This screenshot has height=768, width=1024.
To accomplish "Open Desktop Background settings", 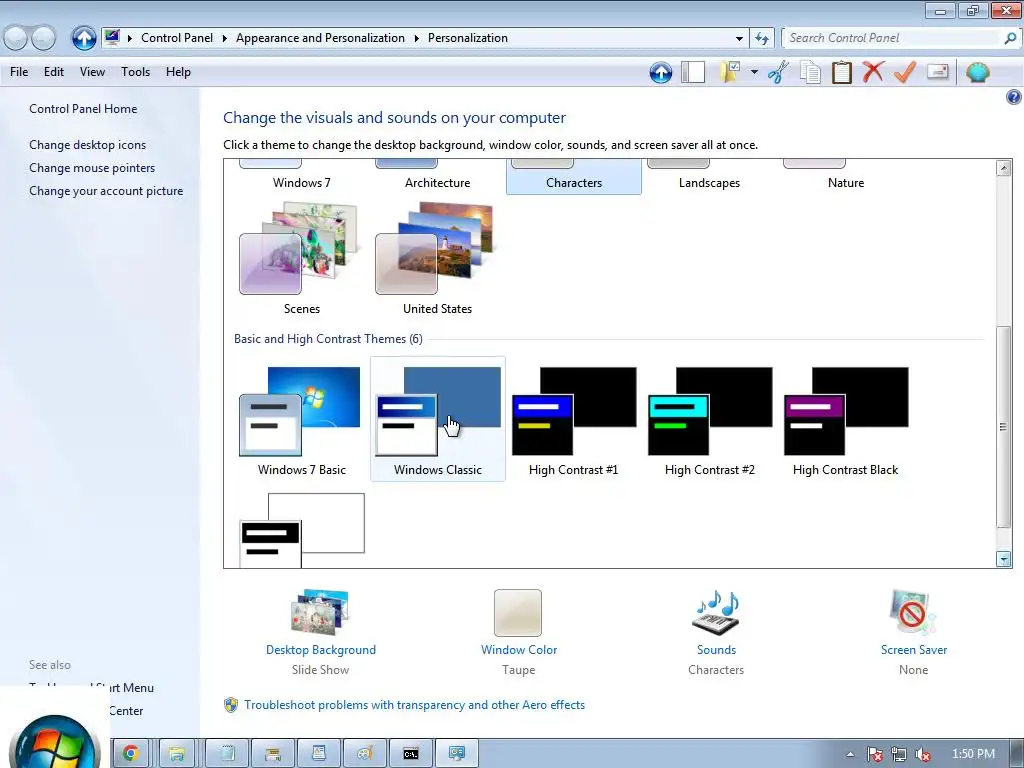I will [x=321, y=632].
